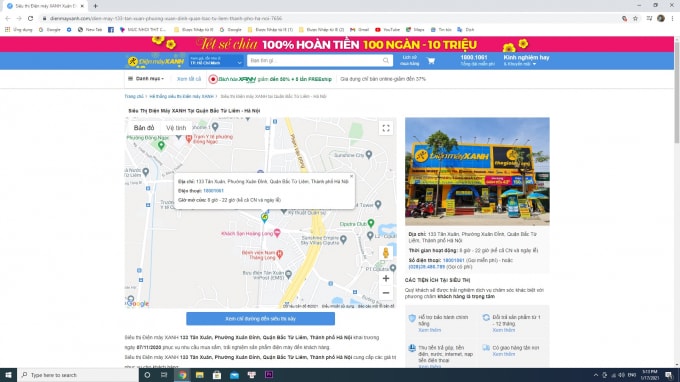Open the Maps bookmark
The image size is (680, 382).
tap(415, 29)
